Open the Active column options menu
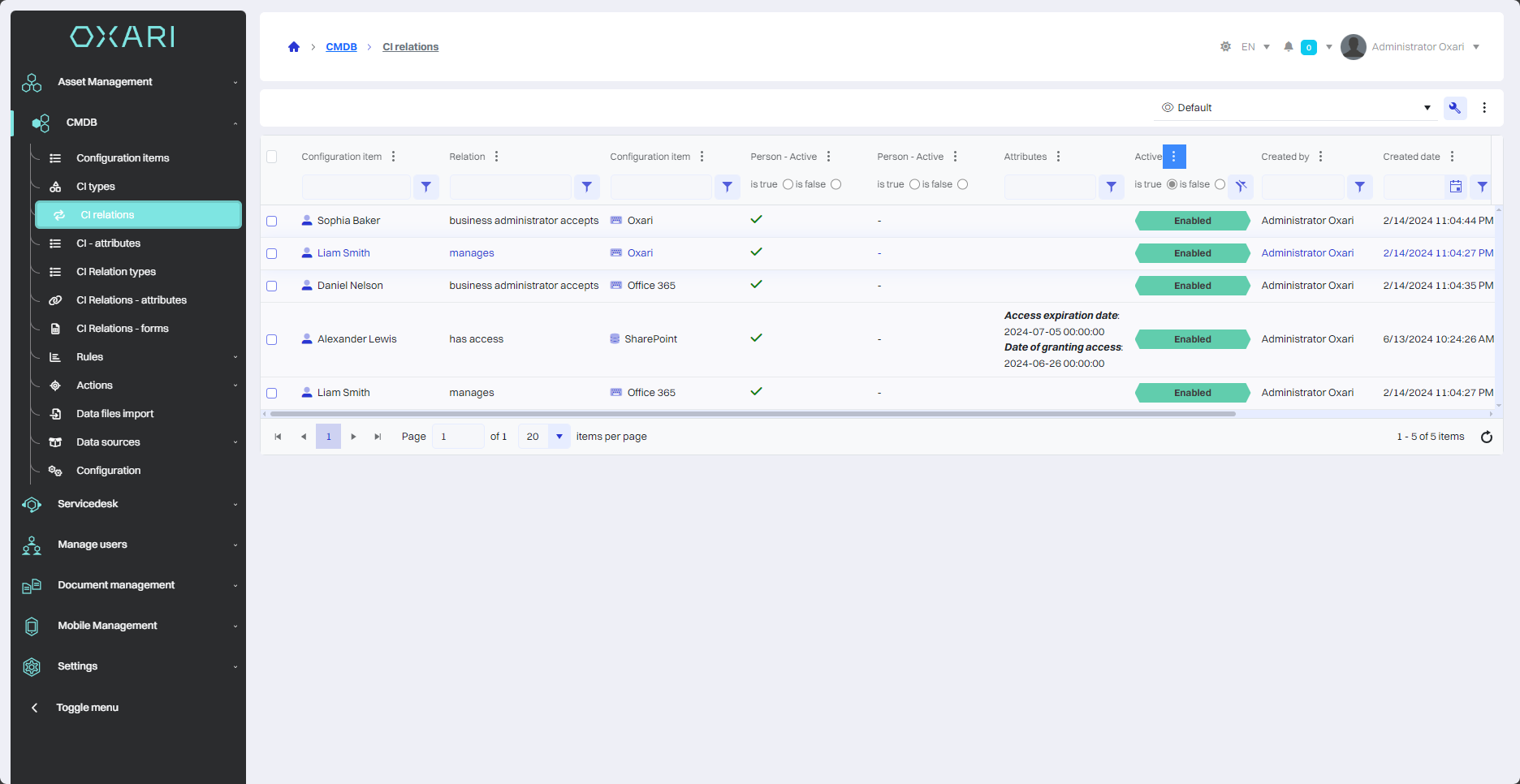The image size is (1520, 784). point(1174,157)
